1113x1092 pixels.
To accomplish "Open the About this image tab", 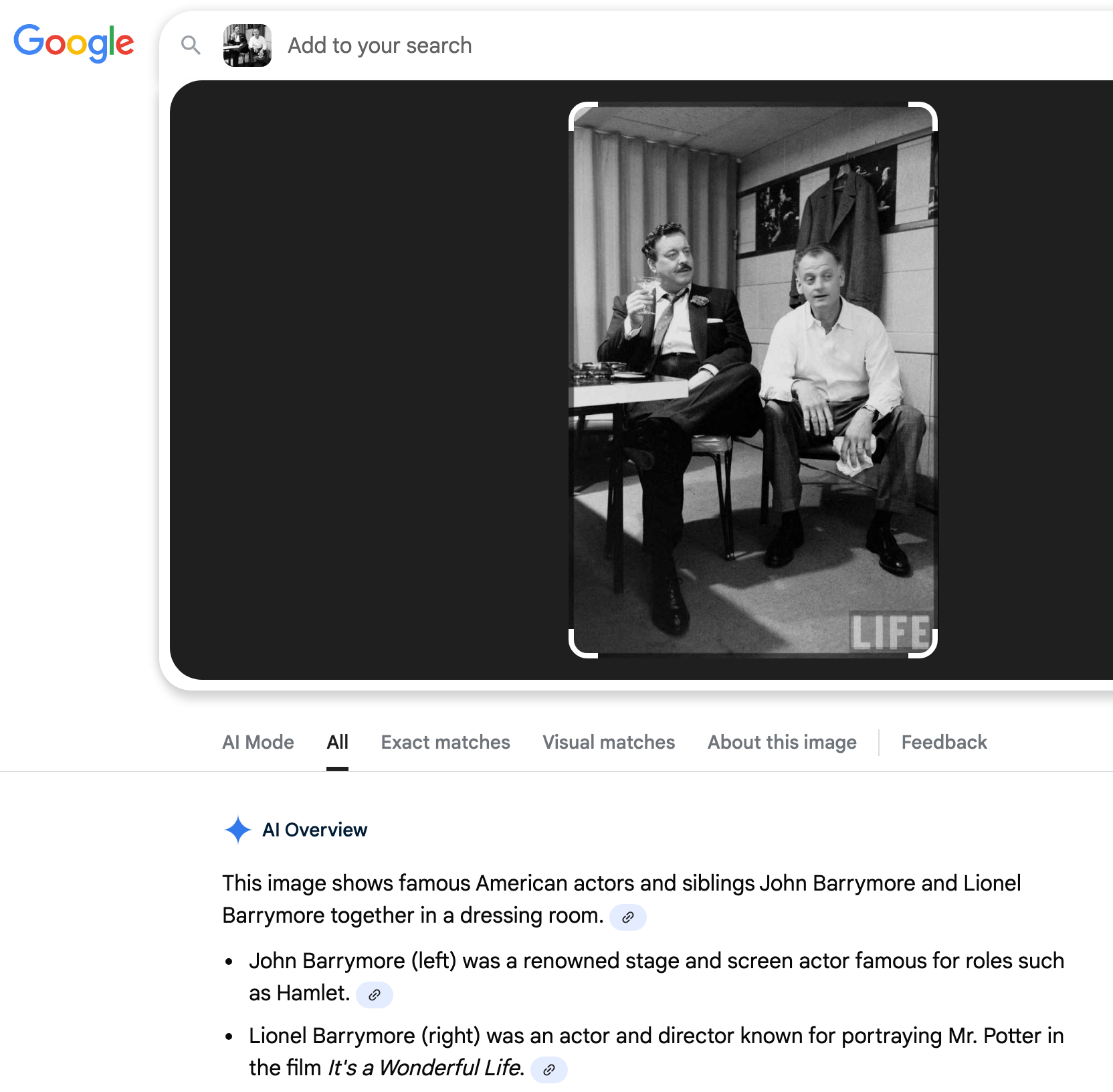I will click(782, 742).
